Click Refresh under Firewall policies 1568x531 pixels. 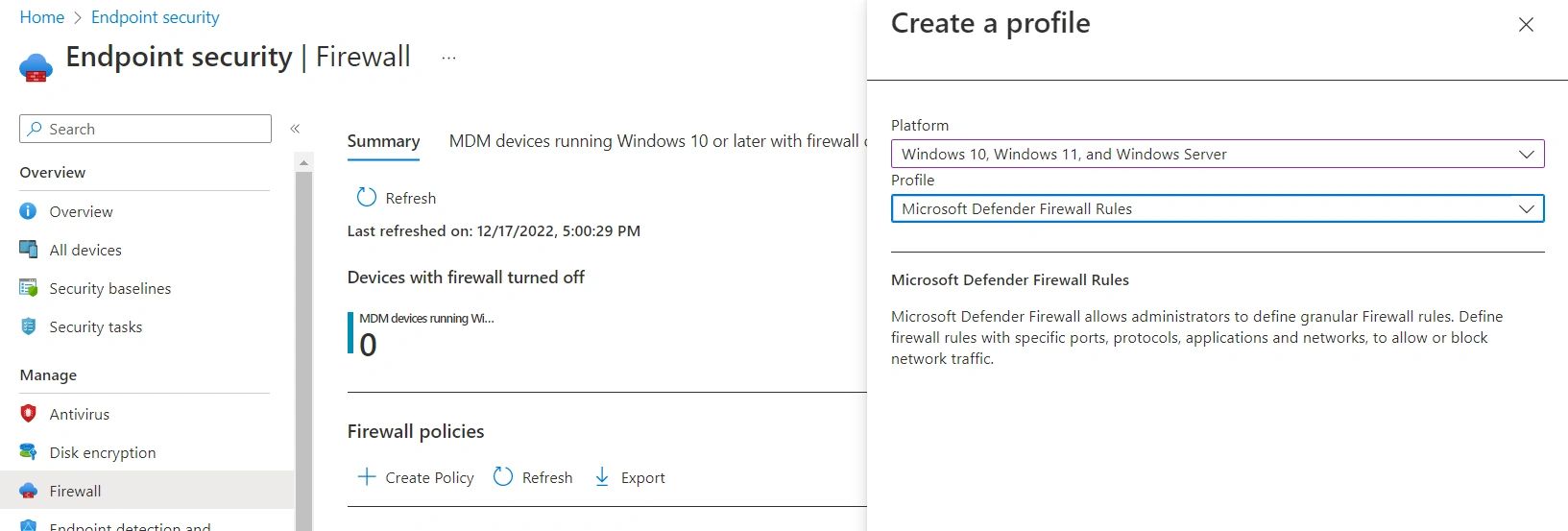tap(533, 477)
